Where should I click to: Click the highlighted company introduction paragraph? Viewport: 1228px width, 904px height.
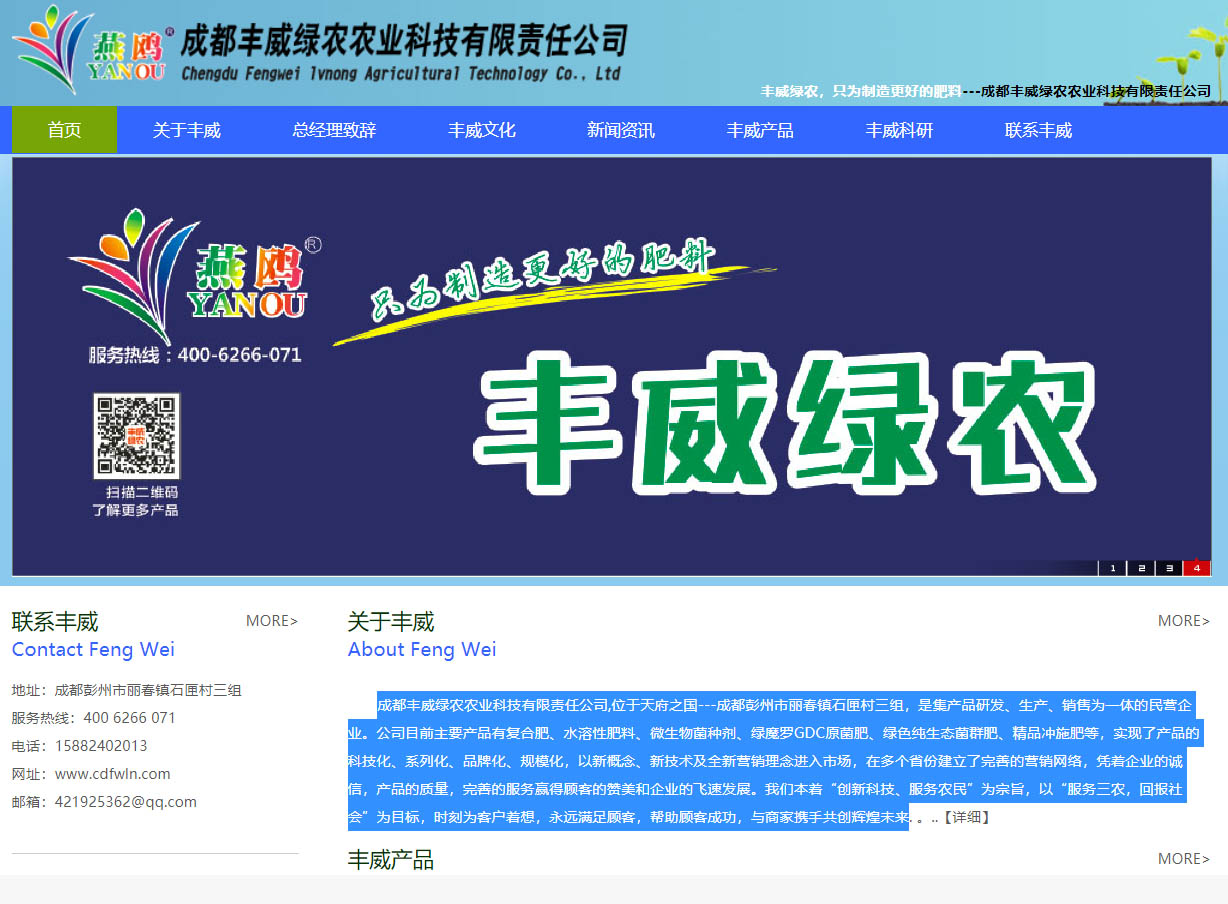[774, 761]
